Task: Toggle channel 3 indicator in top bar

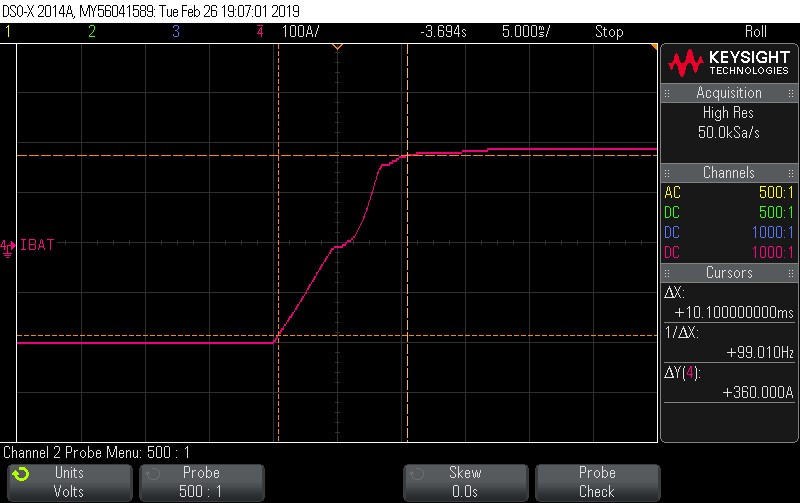Action: coord(176,32)
